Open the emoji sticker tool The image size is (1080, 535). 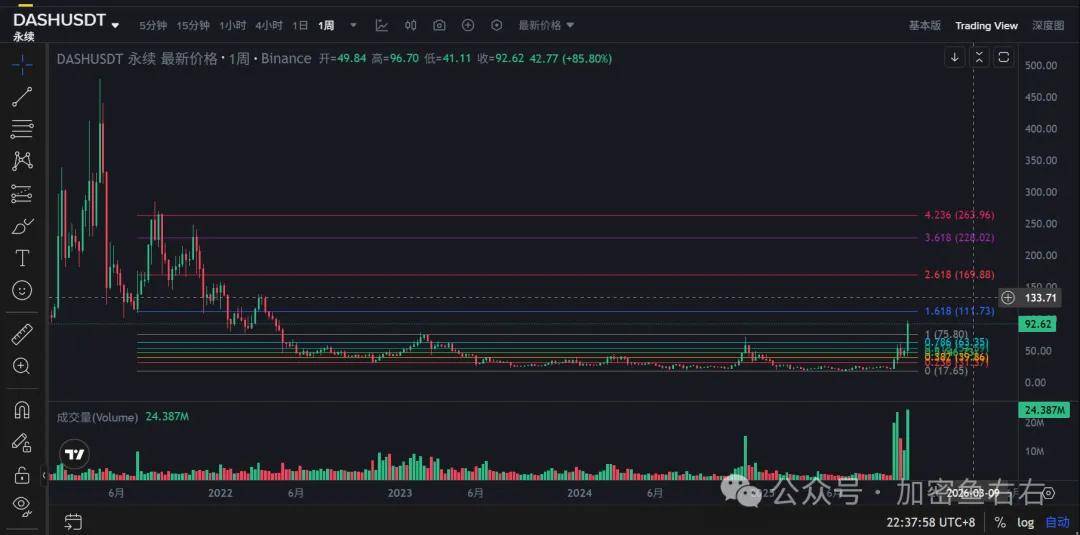point(22,290)
